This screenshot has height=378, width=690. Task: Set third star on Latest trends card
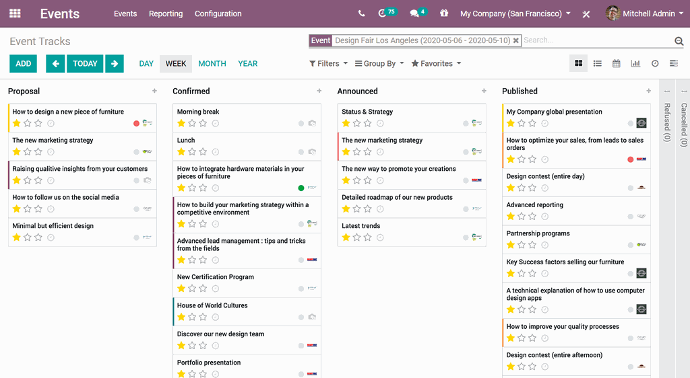click(x=367, y=237)
